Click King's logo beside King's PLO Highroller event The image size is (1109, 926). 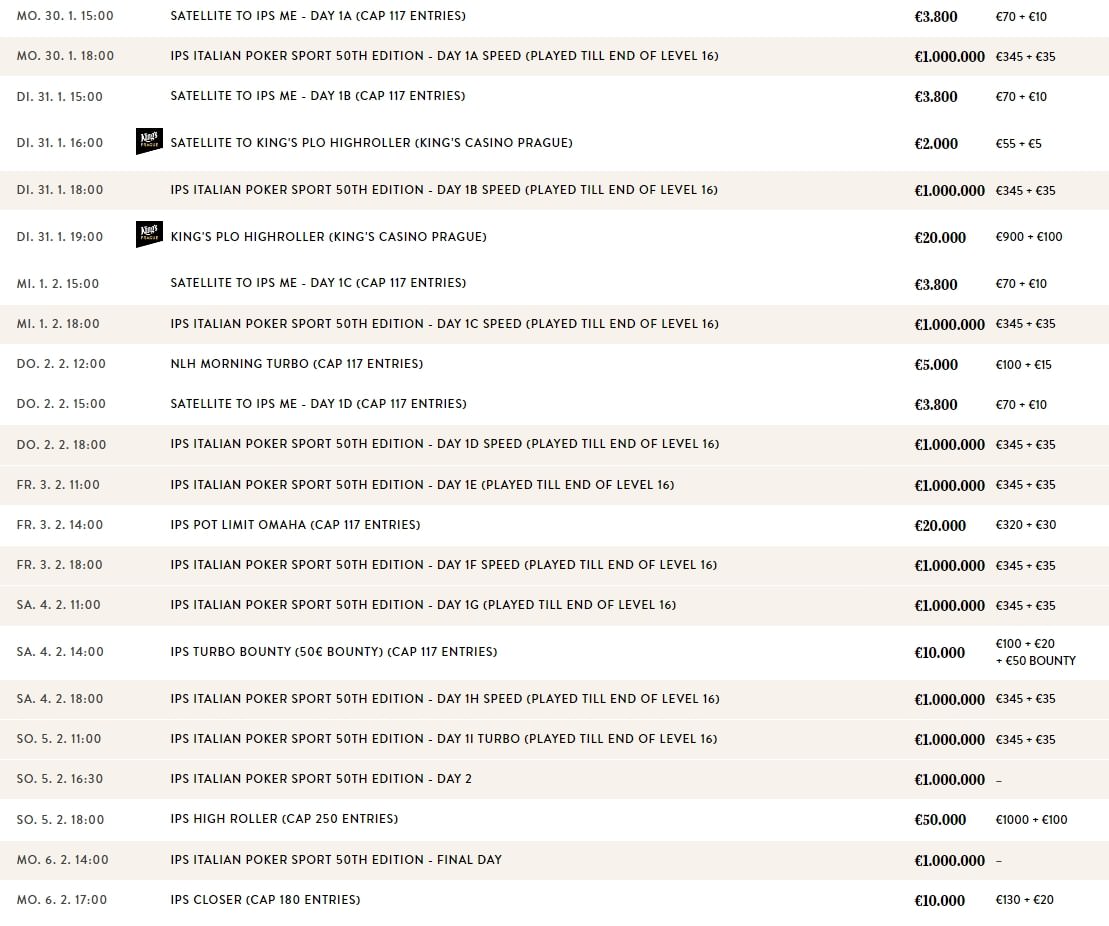148,236
